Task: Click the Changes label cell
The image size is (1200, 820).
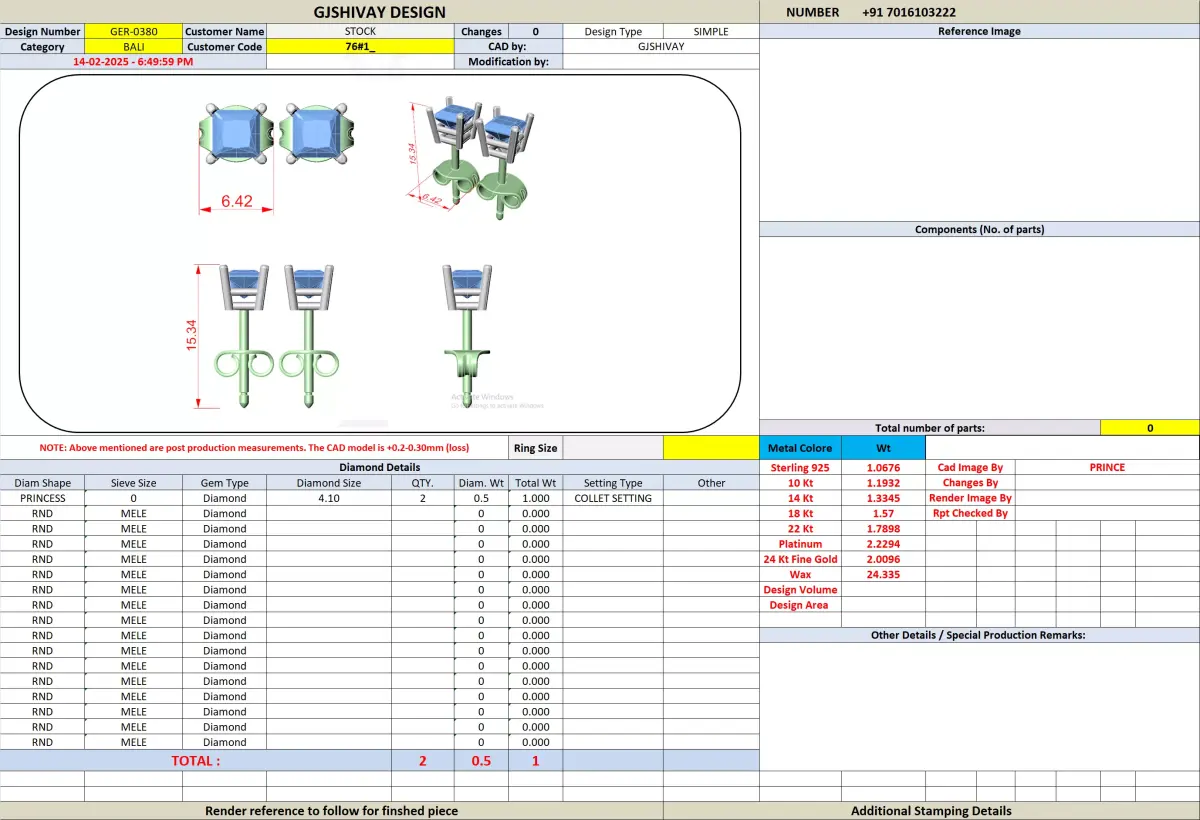Action: pos(481,31)
